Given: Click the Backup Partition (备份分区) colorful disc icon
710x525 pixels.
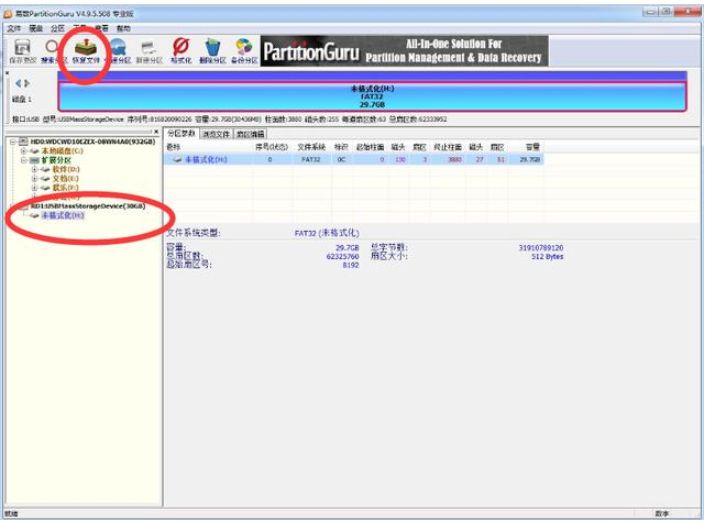Looking at the screenshot, I should [244, 47].
